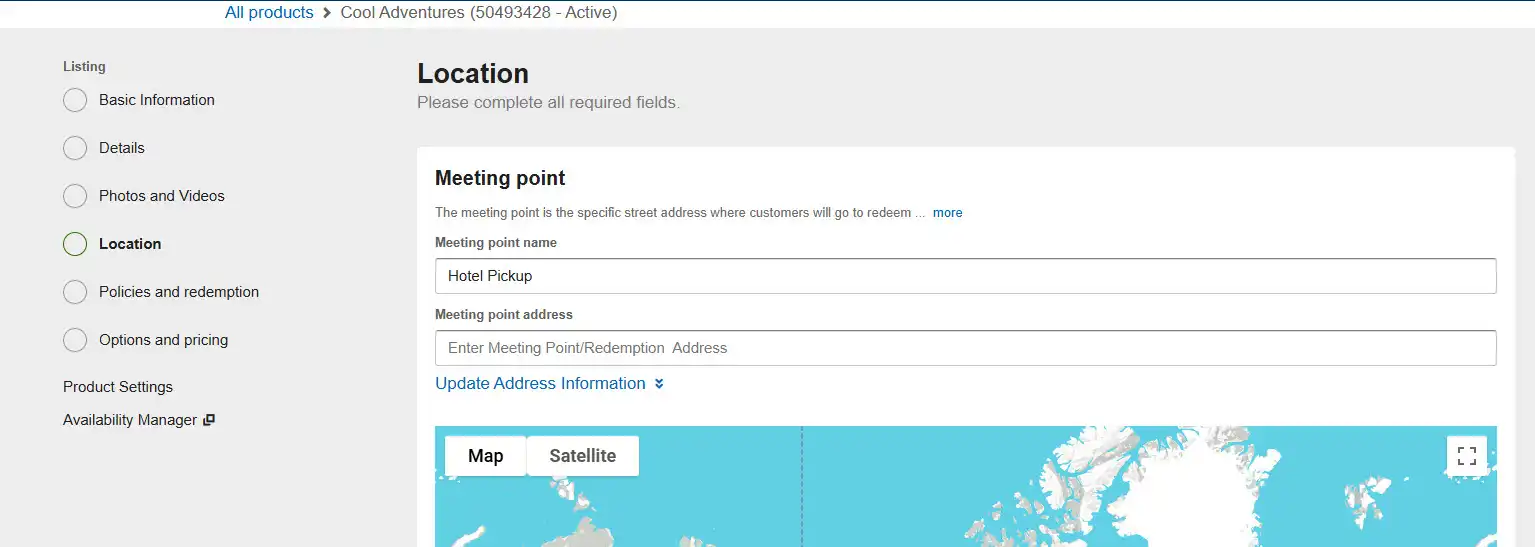Open Options and pricing section
Image resolution: width=1535 pixels, height=547 pixels.
tap(164, 340)
